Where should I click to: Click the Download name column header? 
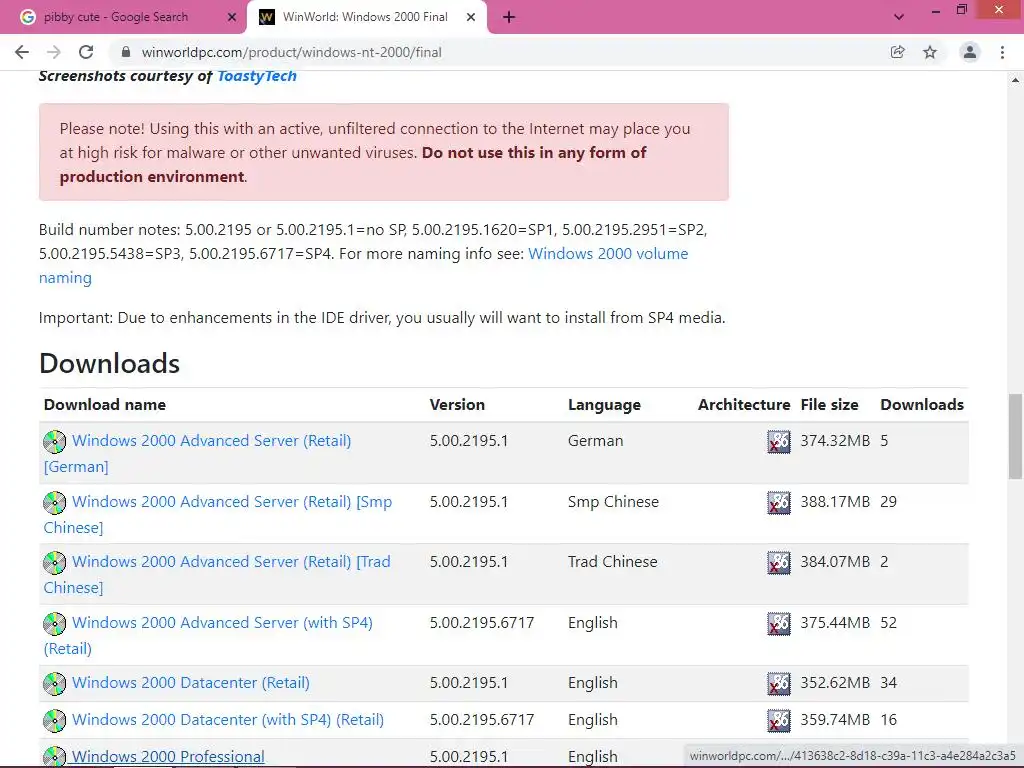pos(104,405)
